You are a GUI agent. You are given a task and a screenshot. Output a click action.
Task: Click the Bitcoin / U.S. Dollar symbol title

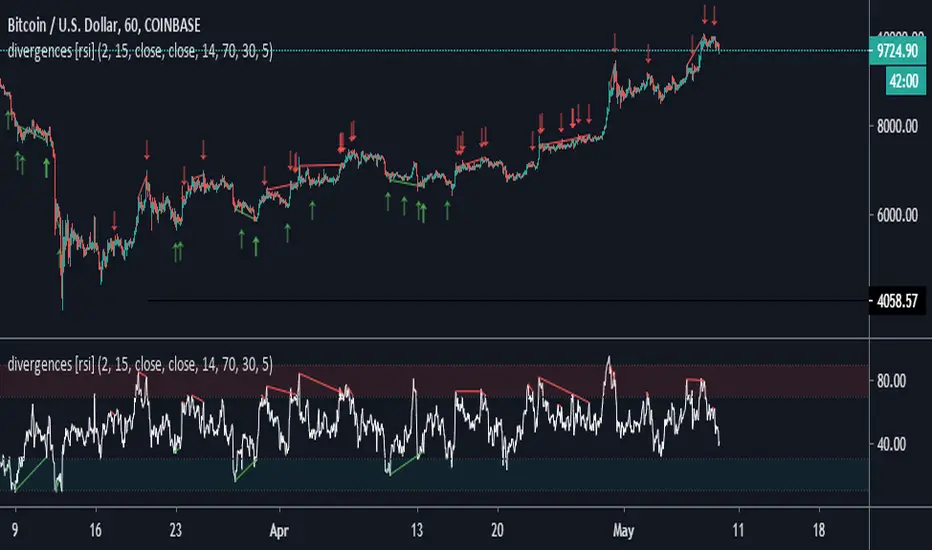(104, 25)
